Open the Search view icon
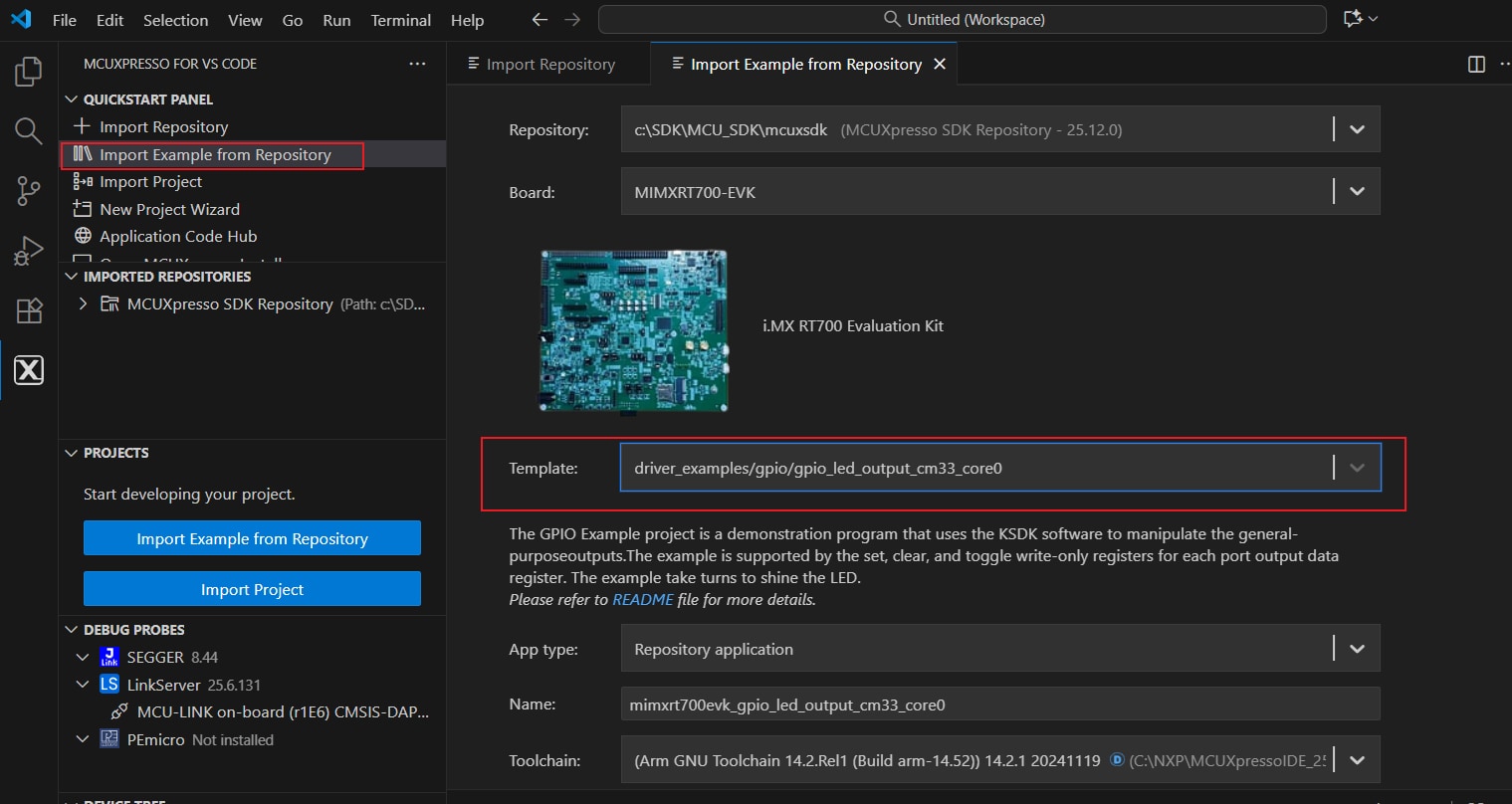The image size is (1512, 804). click(x=29, y=130)
